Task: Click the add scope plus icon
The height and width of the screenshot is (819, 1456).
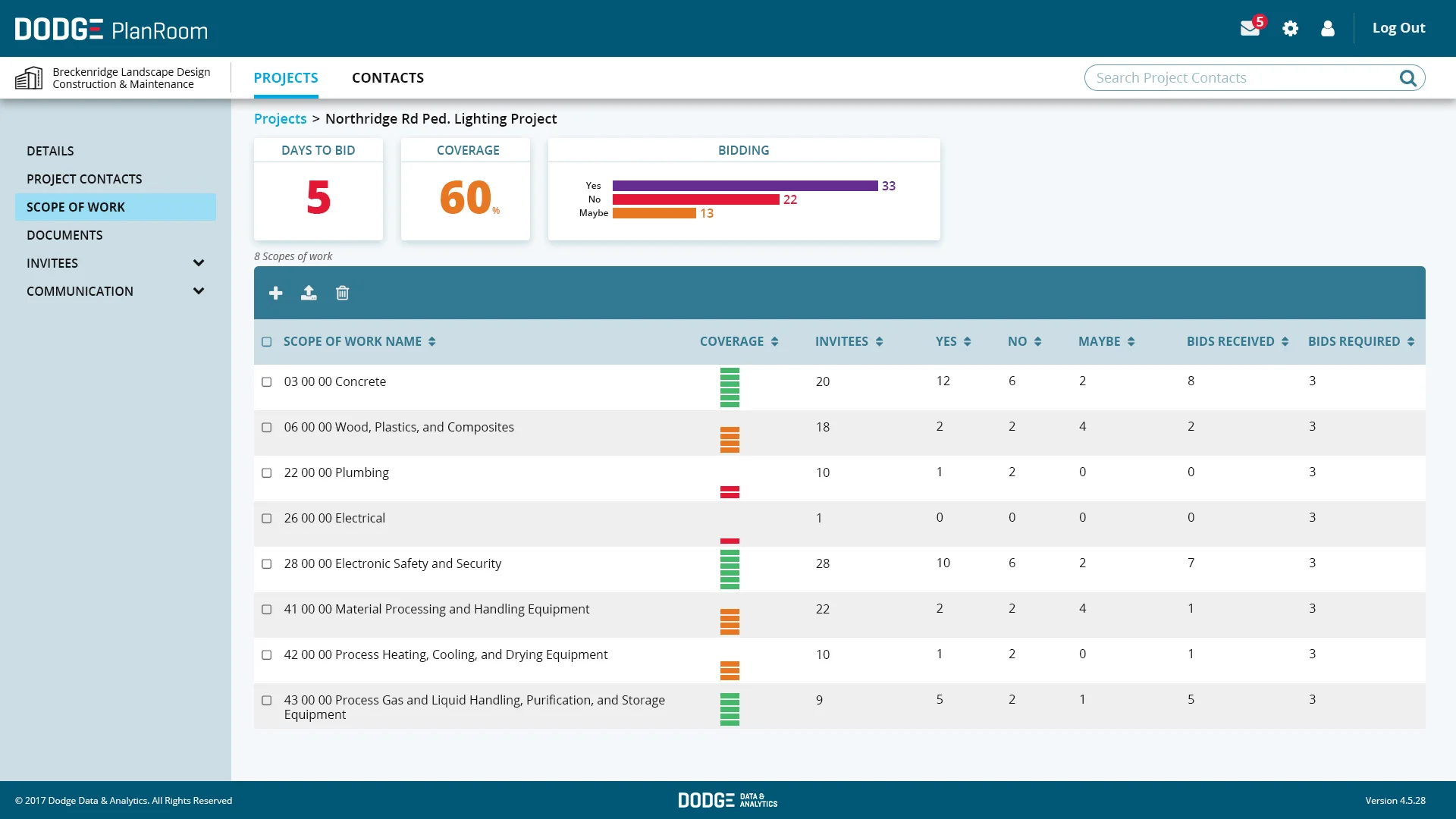Action: [x=275, y=293]
